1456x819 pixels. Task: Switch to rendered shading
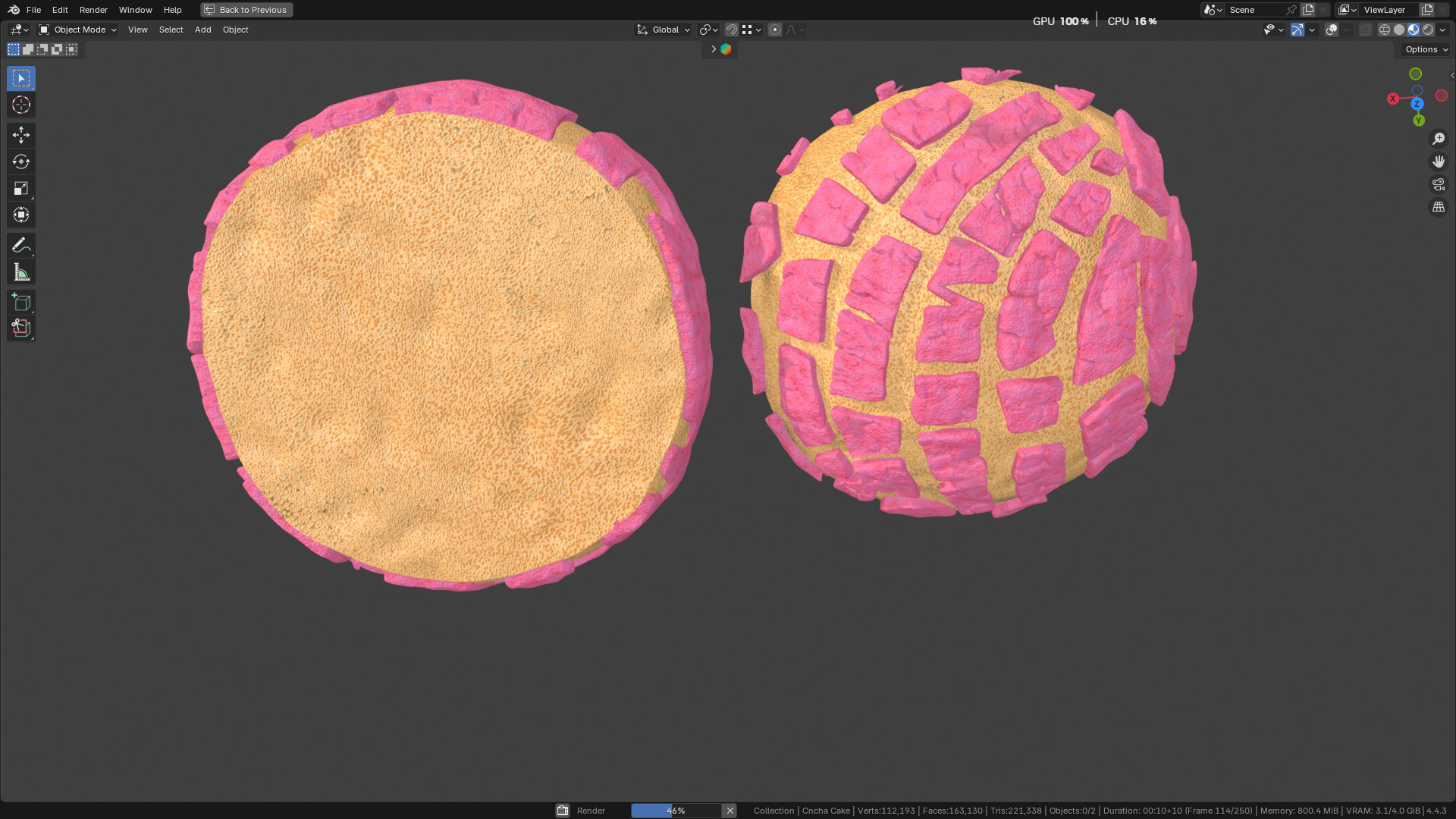[x=1428, y=30]
